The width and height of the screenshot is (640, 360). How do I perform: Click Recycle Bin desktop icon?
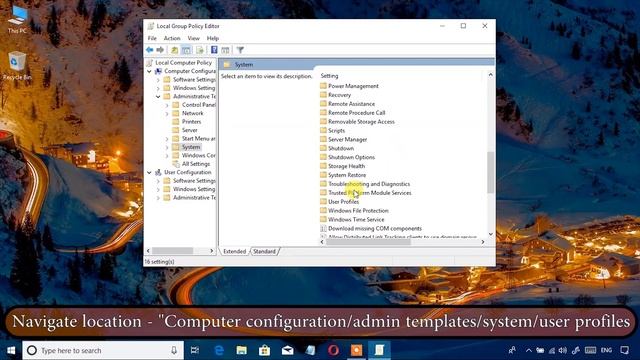click(17, 65)
